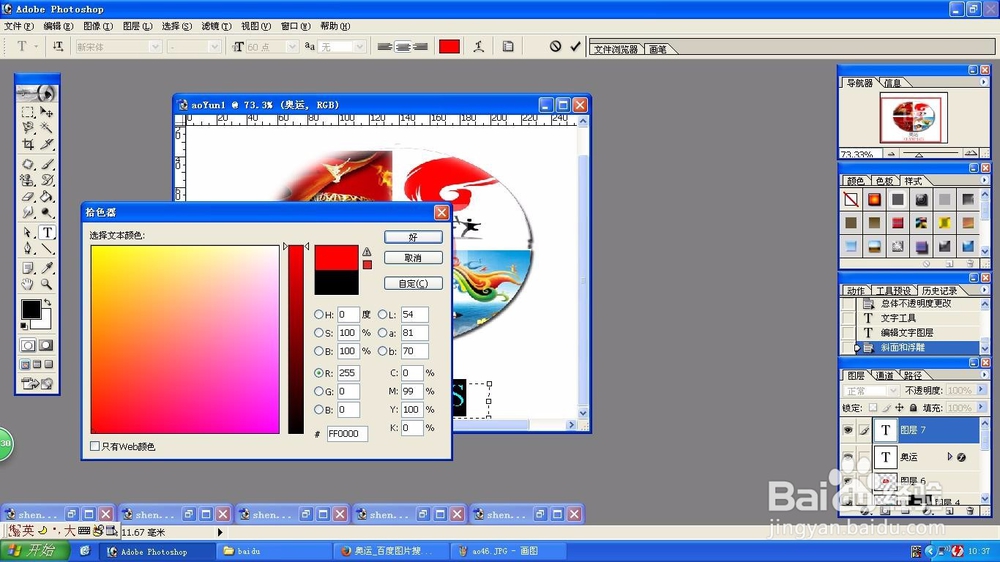This screenshot has height=562, width=1000.
Task: Click the foreground color swatch
Action: (31, 309)
